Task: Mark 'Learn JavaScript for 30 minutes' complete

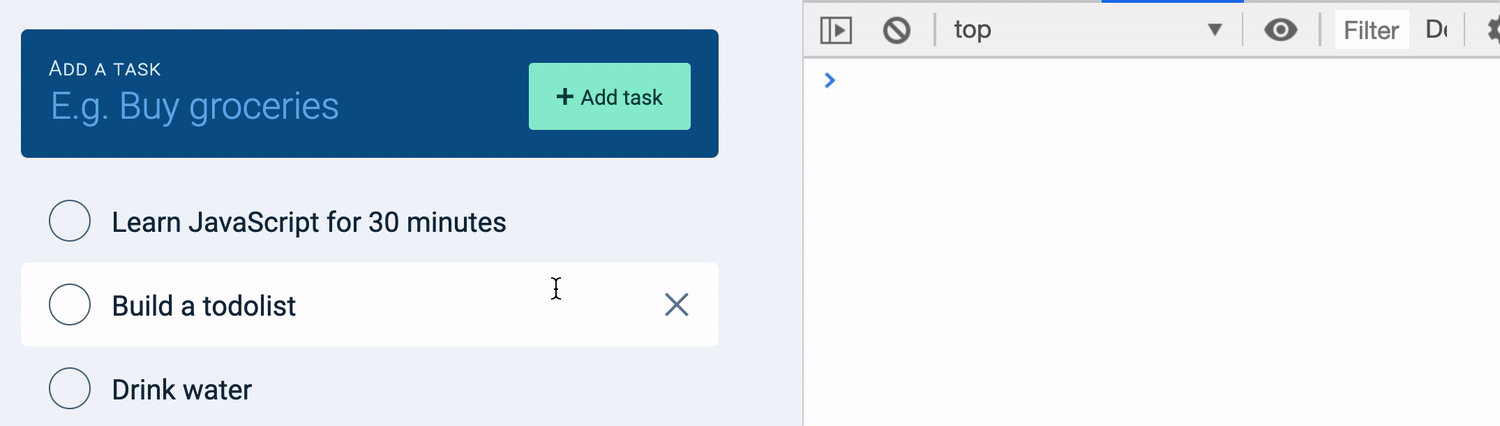Action: 70,221
